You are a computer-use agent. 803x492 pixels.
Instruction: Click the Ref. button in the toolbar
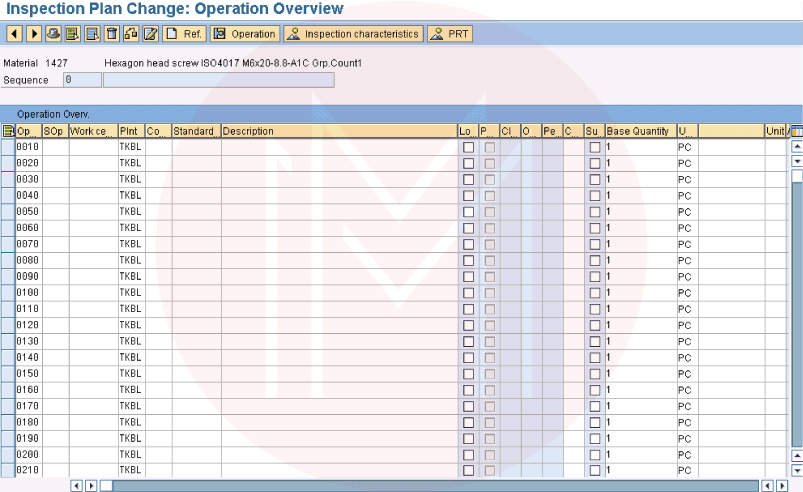[185, 34]
